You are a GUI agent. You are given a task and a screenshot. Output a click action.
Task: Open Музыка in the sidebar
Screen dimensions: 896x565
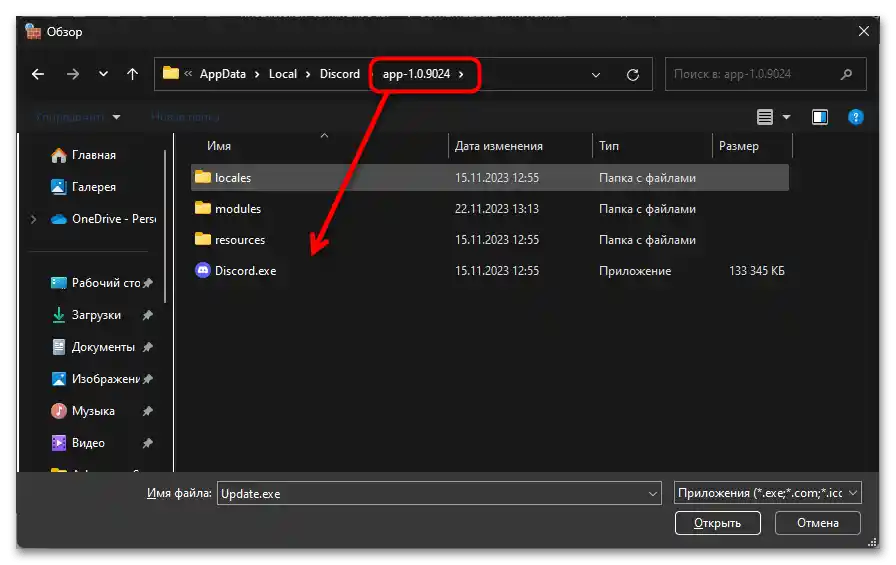pyautogui.click(x=83, y=411)
